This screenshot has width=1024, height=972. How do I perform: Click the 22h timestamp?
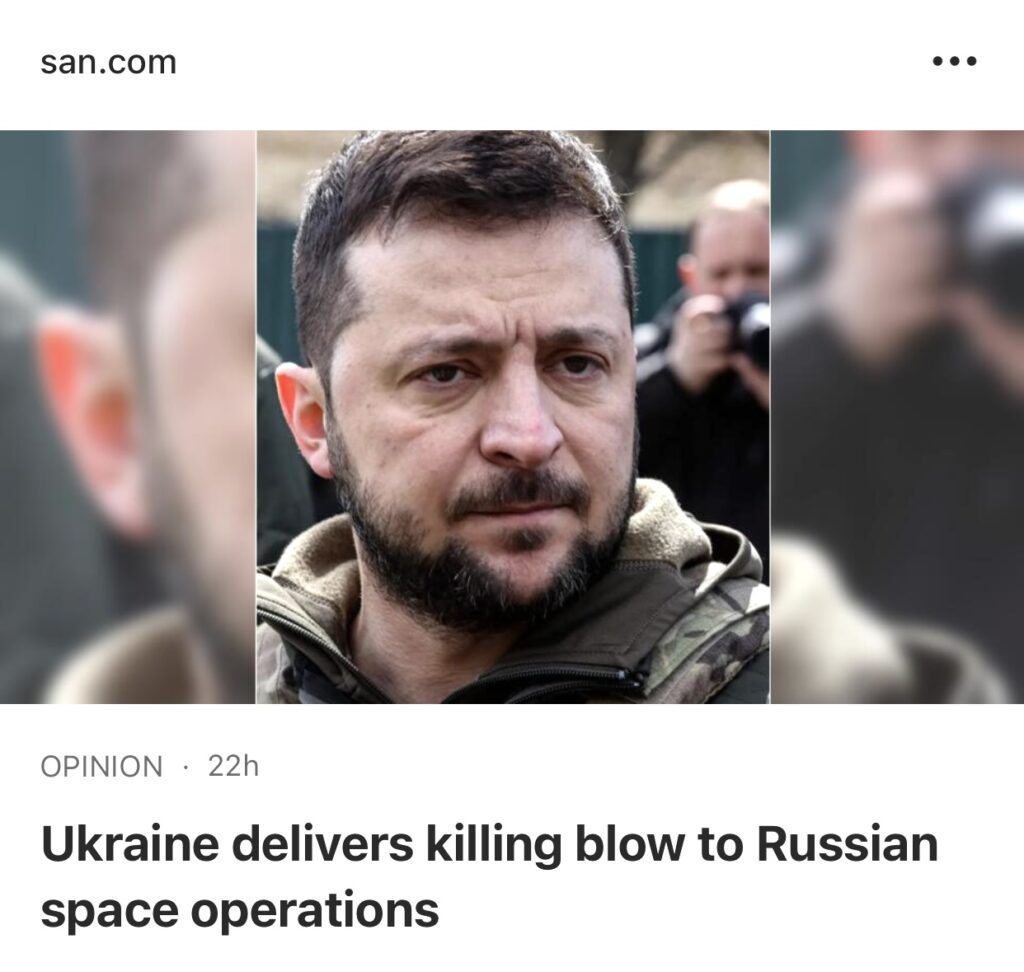233,766
